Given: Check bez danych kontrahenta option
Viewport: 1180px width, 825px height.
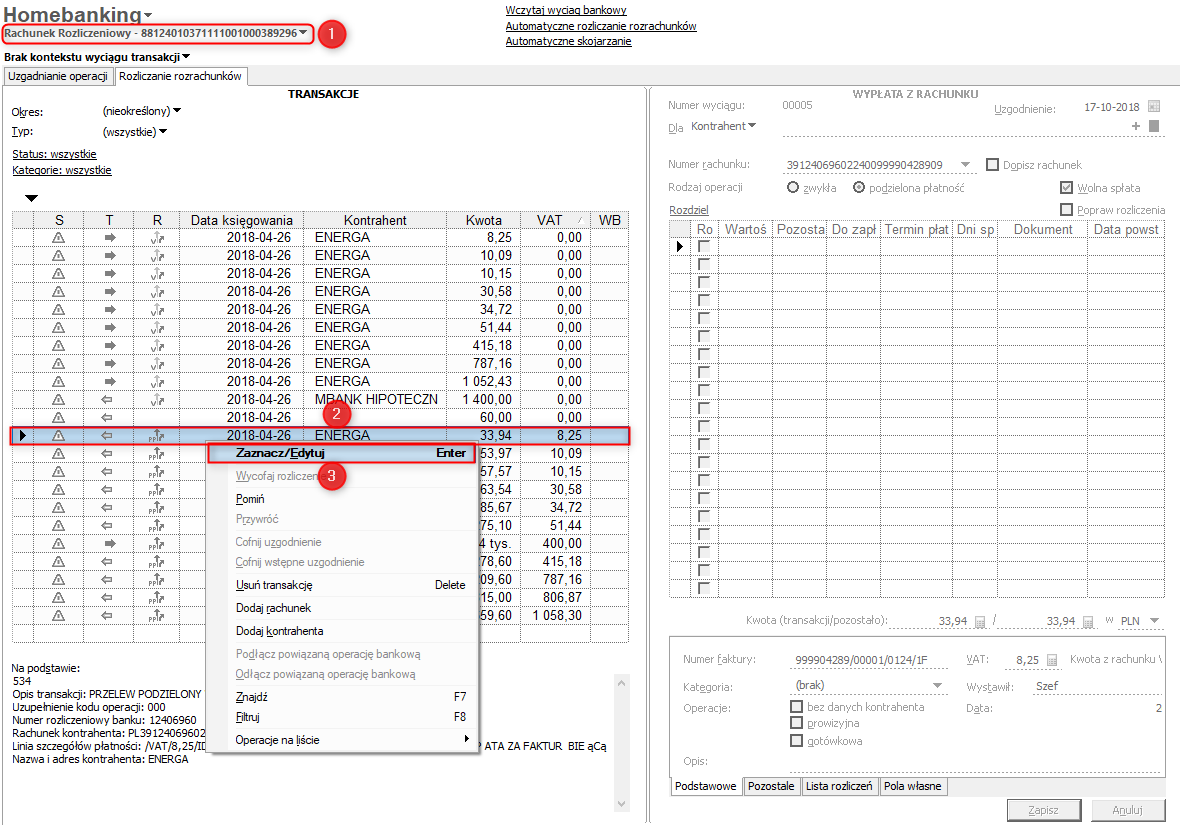Looking at the screenshot, I should pyautogui.click(x=796, y=707).
